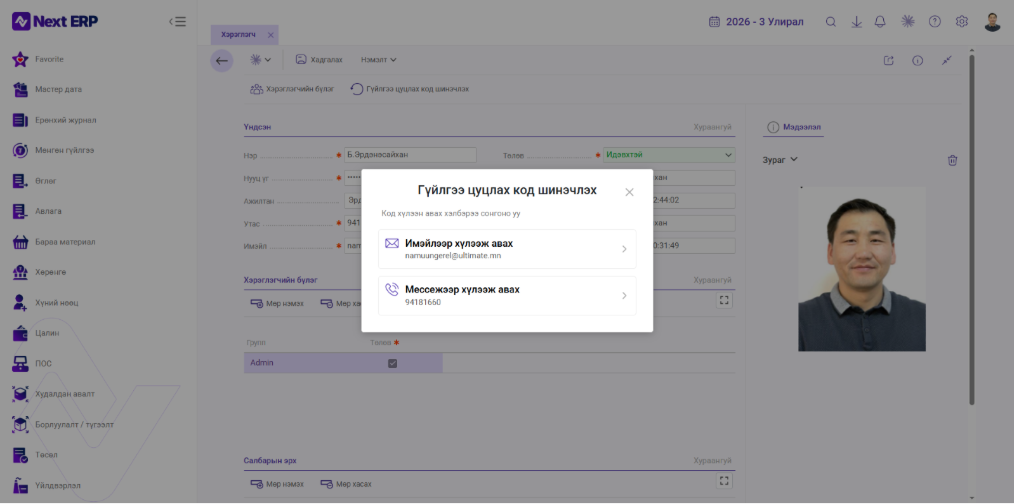The image size is (1014, 504).
Task: Select the Мэдээлэл tab
Action: [793, 127]
